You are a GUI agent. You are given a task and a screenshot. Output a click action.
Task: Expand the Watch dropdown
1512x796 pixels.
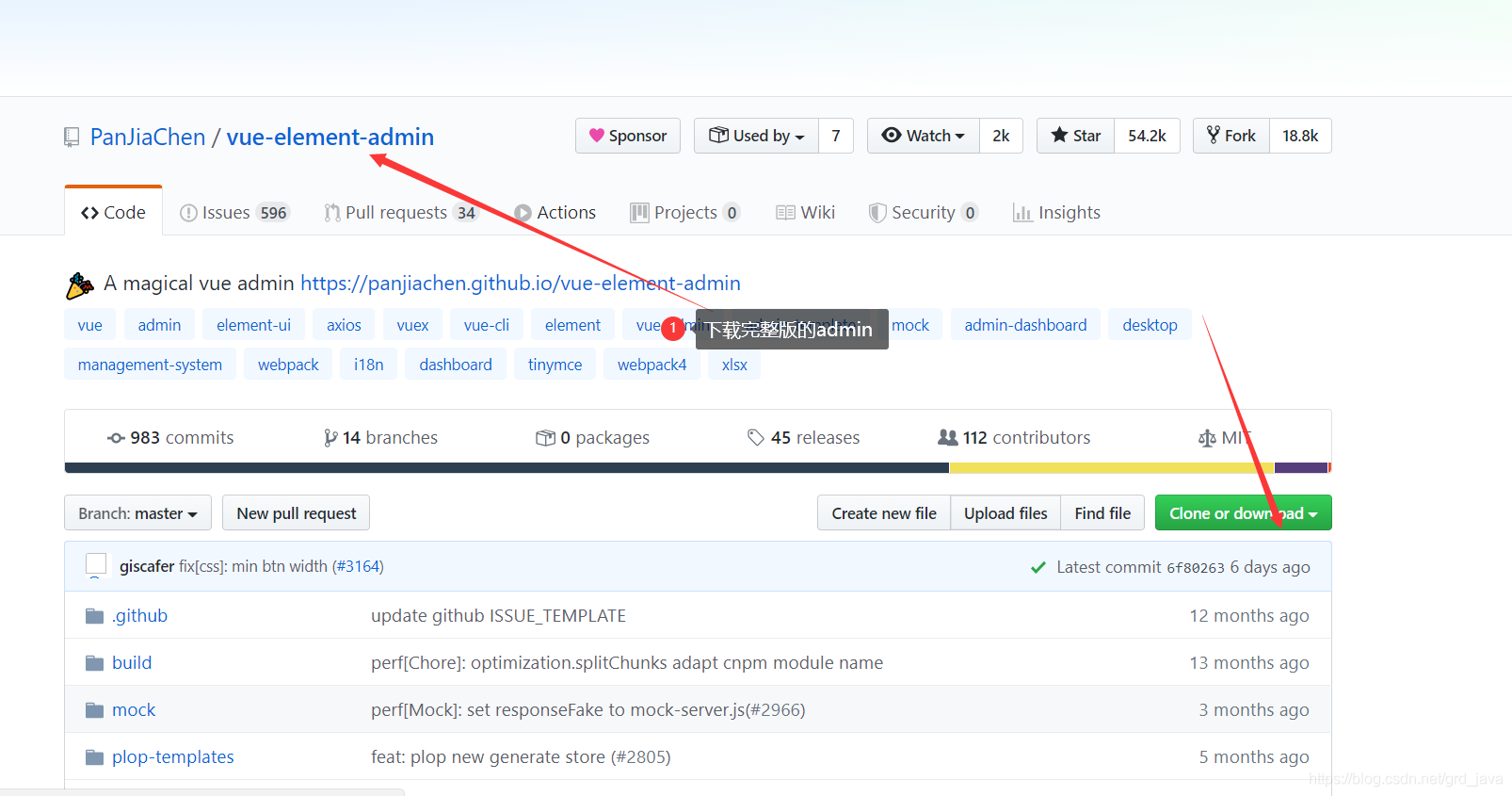[x=924, y=136]
